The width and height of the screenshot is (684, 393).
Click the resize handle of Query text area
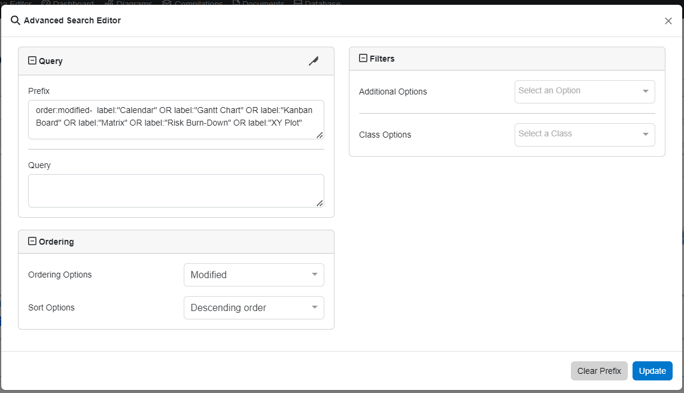pyautogui.click(x=320, y=203)
